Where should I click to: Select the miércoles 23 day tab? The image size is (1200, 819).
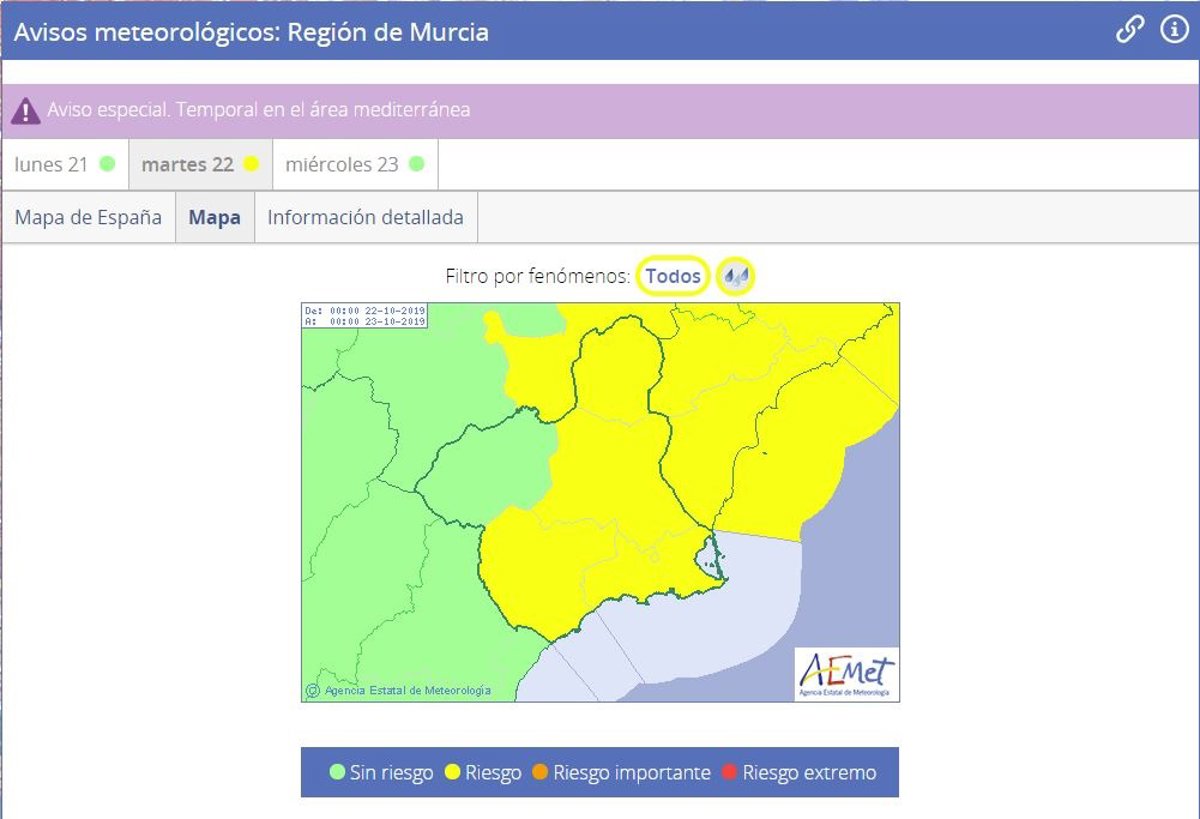point(342,165)
